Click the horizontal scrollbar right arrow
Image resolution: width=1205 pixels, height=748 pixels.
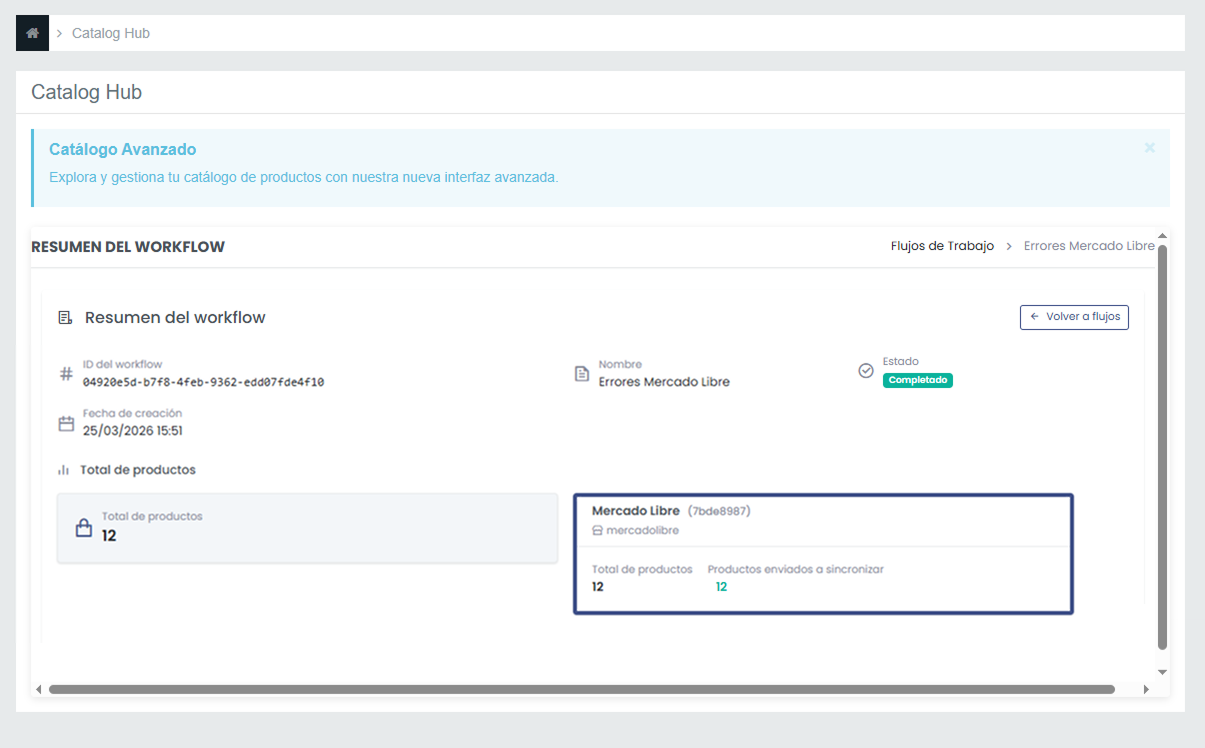[x=1146, y=689]
